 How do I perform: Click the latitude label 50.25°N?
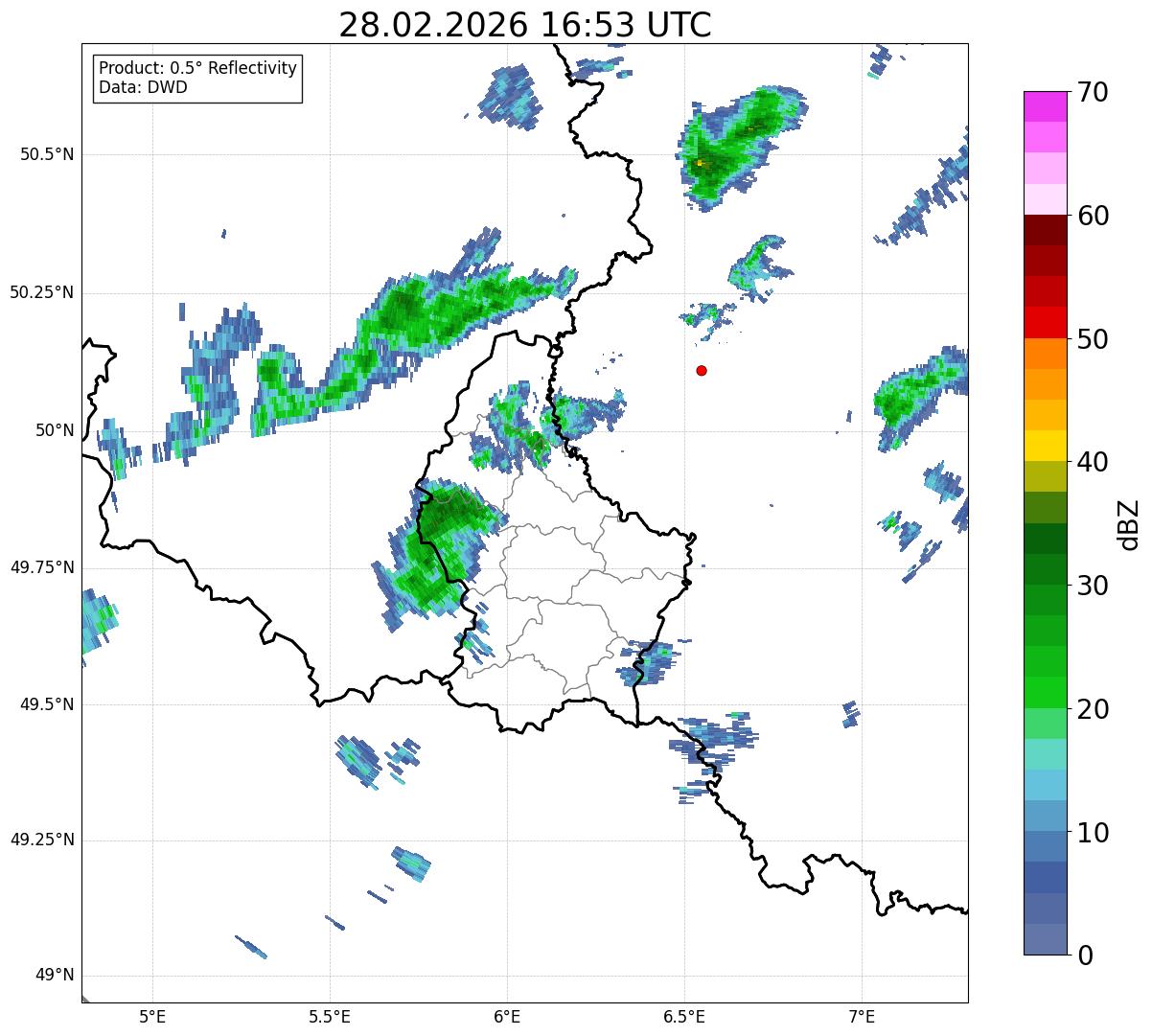42,292
